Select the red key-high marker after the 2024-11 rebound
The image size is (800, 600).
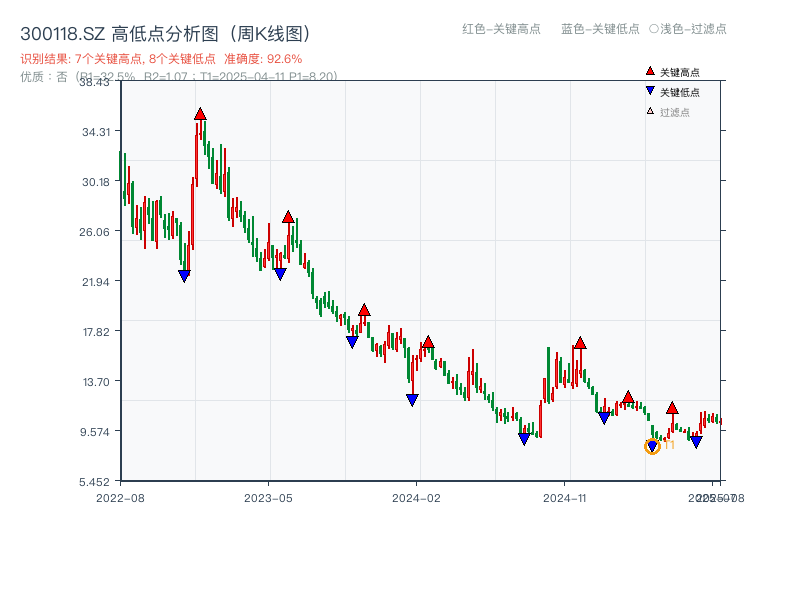(x=580, y=342)
